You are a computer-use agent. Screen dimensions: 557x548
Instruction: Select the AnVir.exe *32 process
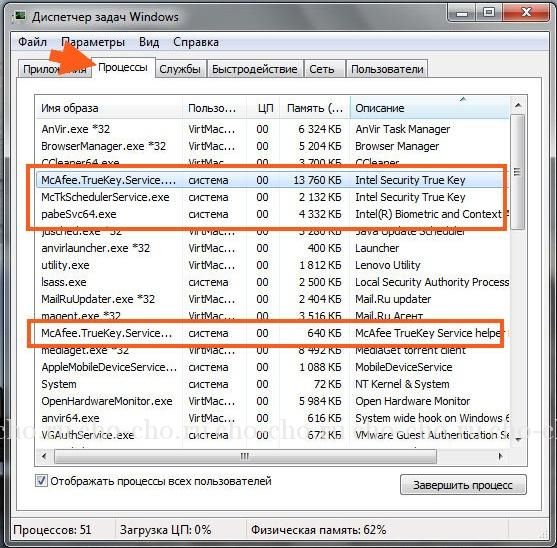(272, 129)
